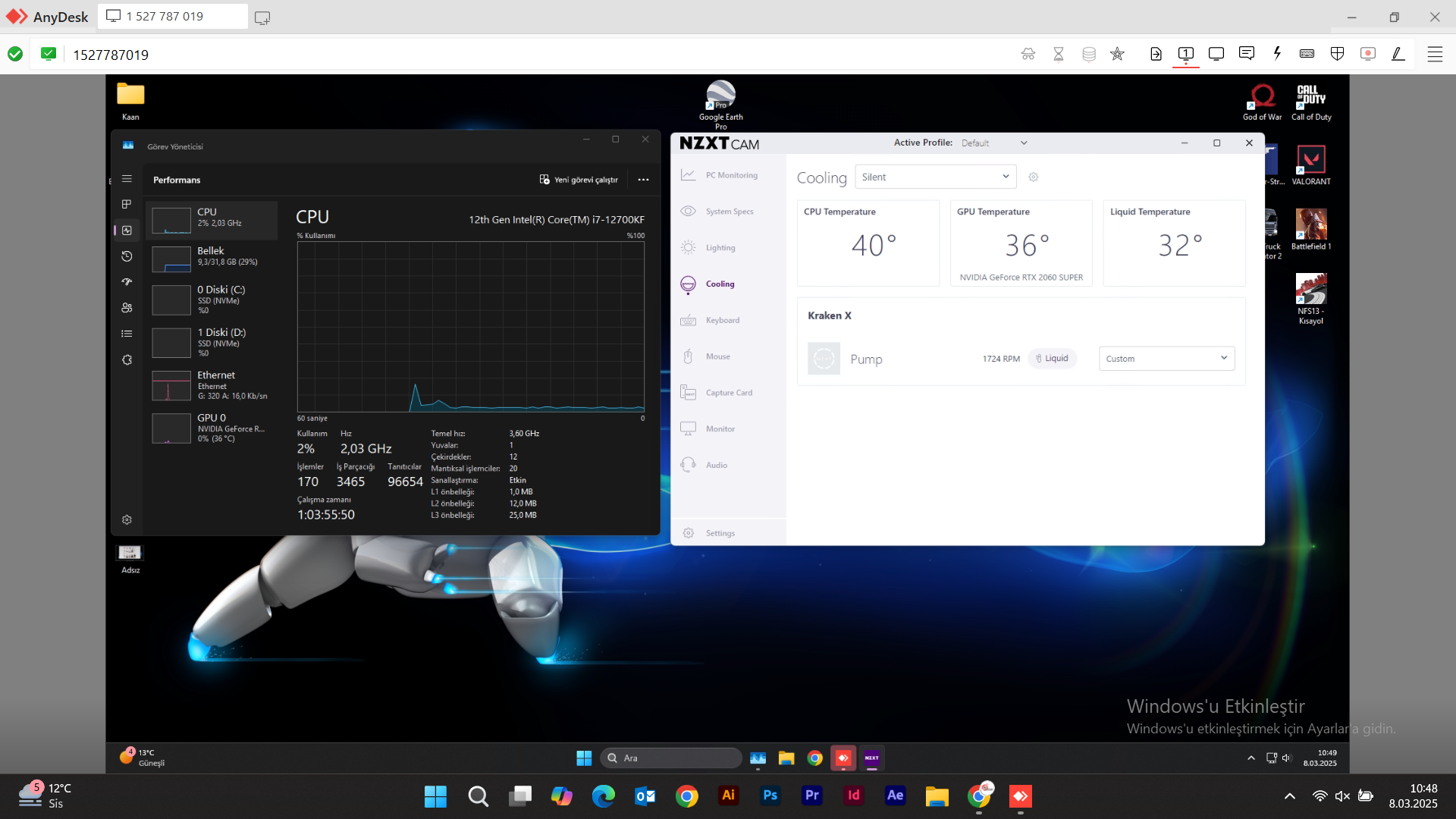Open the Custom pump profile dropdown
The height and width of the screenshot is (819, 1456).
1166,359
